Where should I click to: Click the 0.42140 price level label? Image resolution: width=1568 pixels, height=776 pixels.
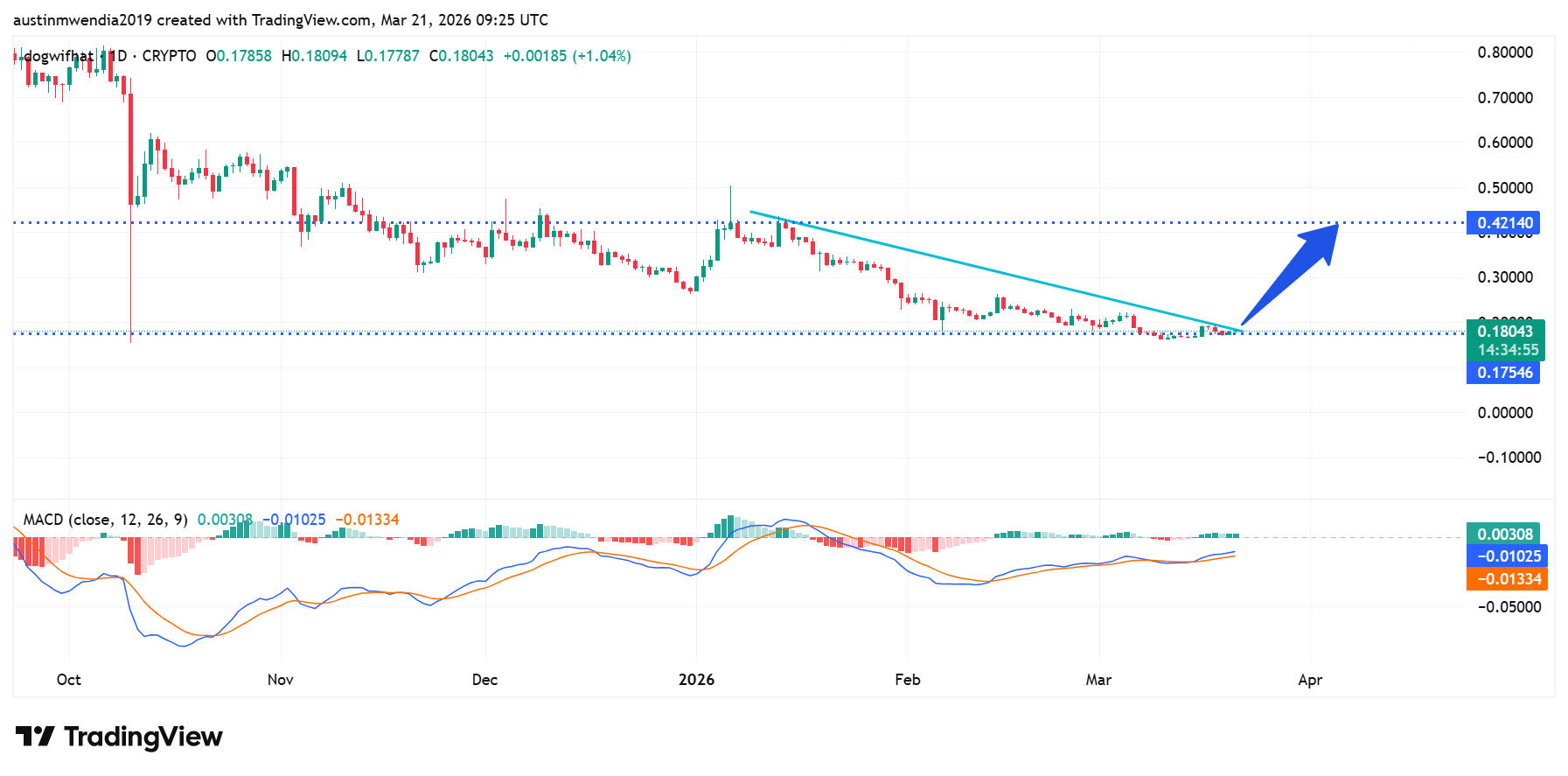[x=1503, y=223]
